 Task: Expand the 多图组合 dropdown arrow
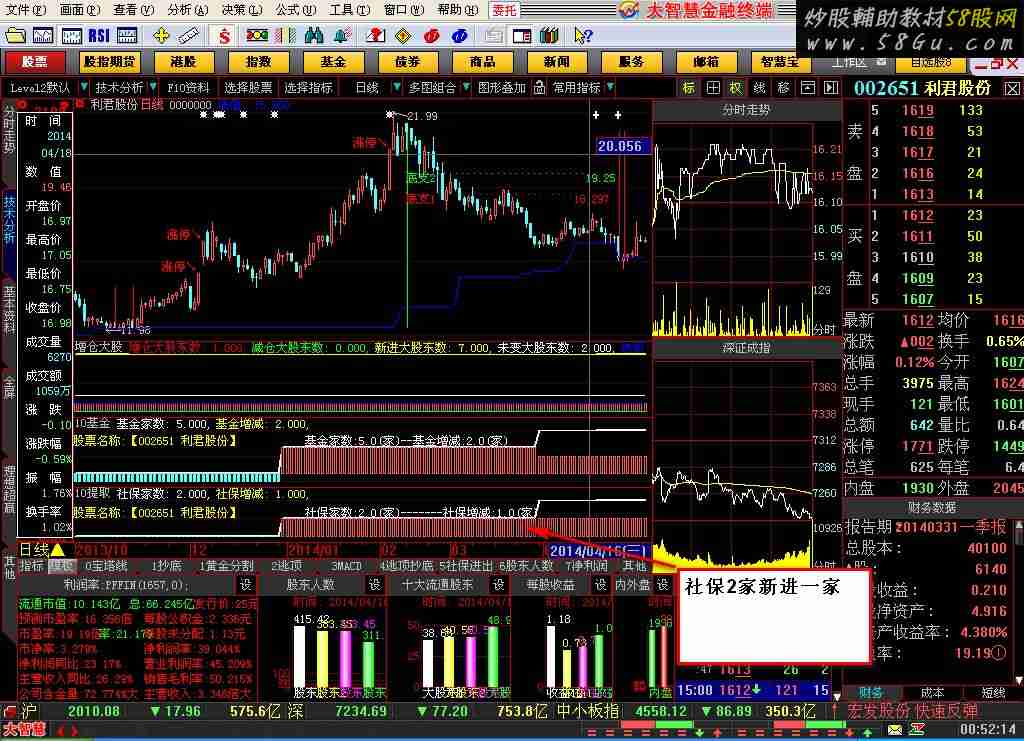click(x=466, y=87)
